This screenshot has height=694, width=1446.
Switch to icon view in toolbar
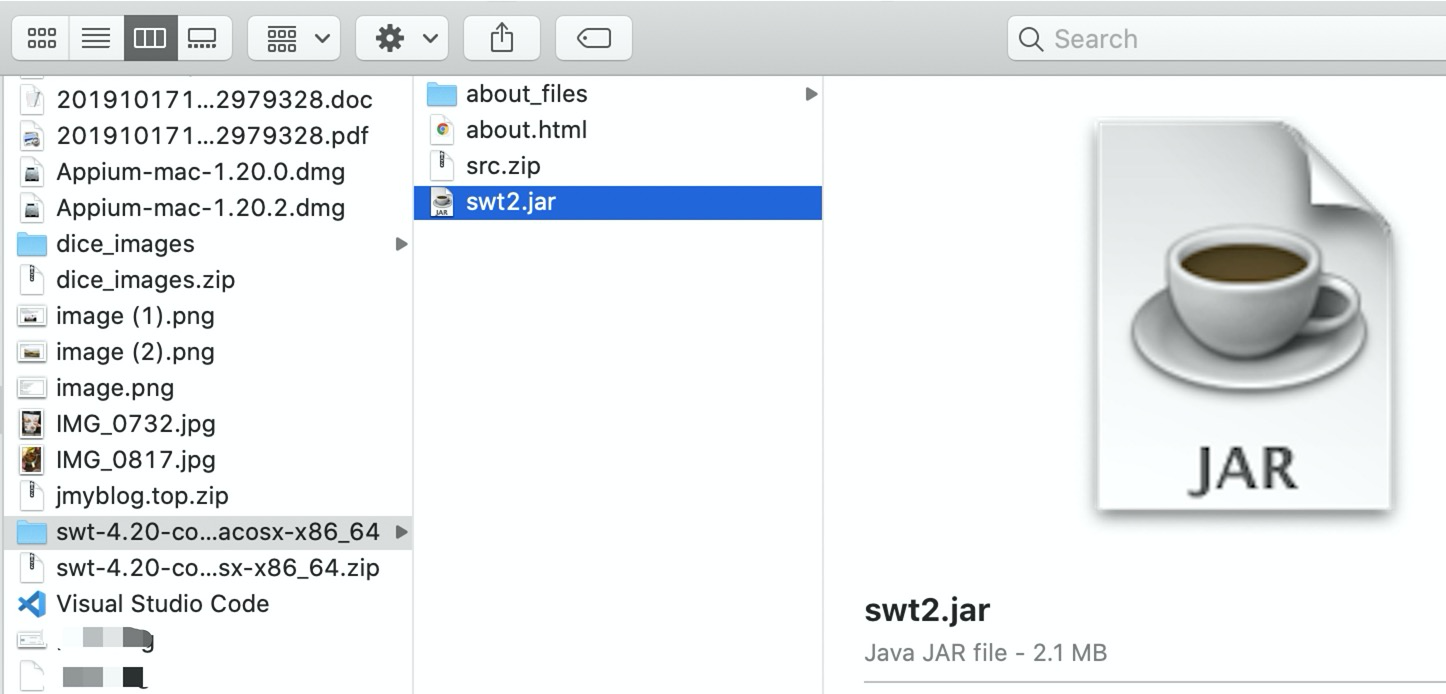(42, 39)
